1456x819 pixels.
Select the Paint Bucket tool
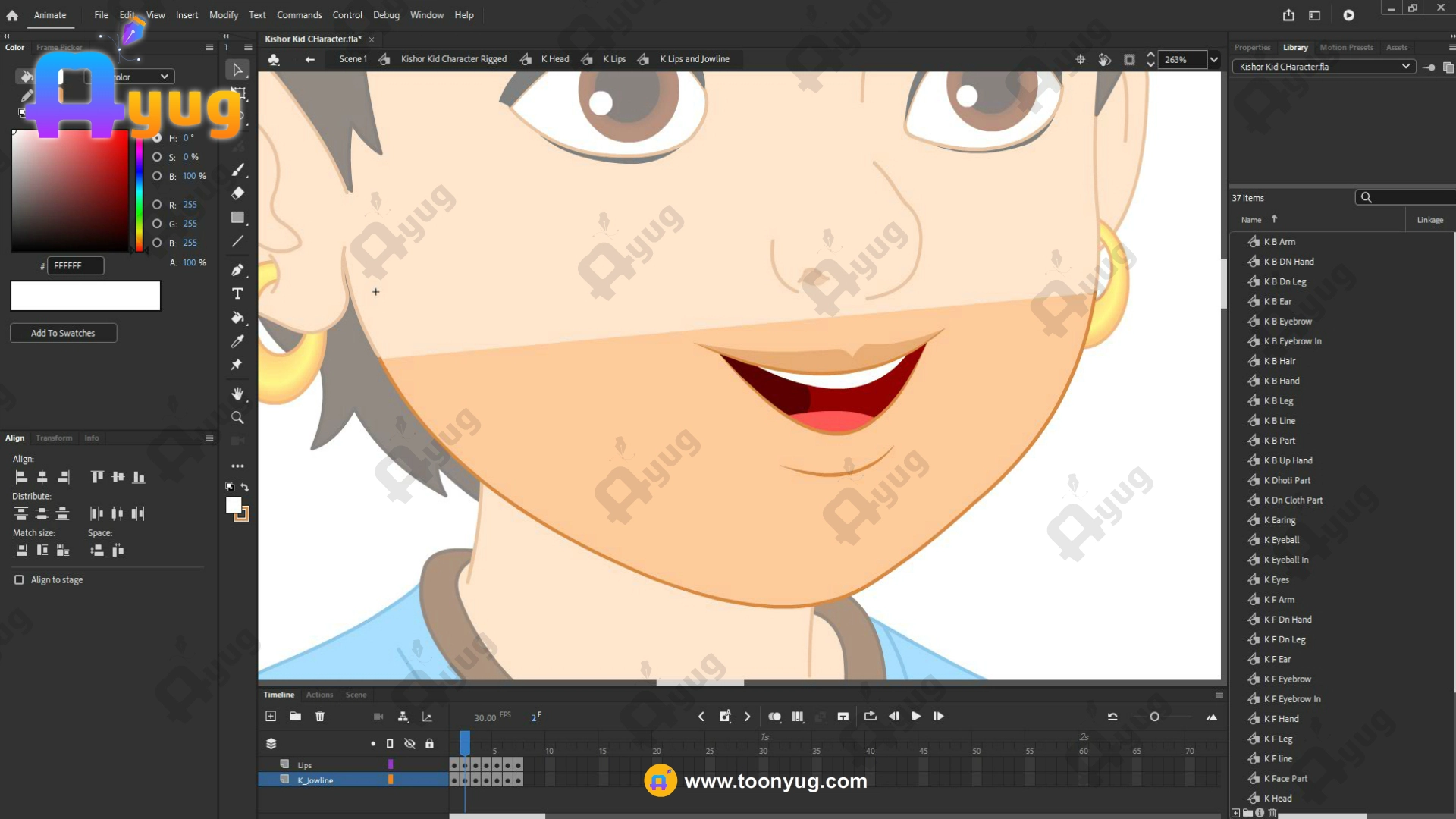[237, 318]
